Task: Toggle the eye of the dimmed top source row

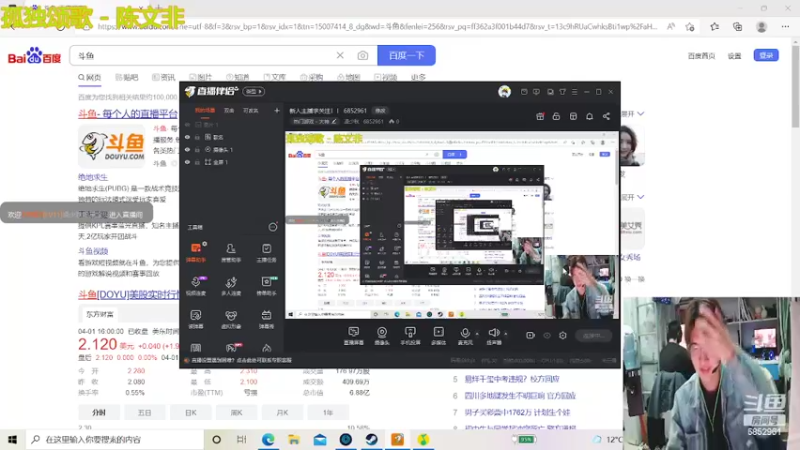Action: [187, 124]
